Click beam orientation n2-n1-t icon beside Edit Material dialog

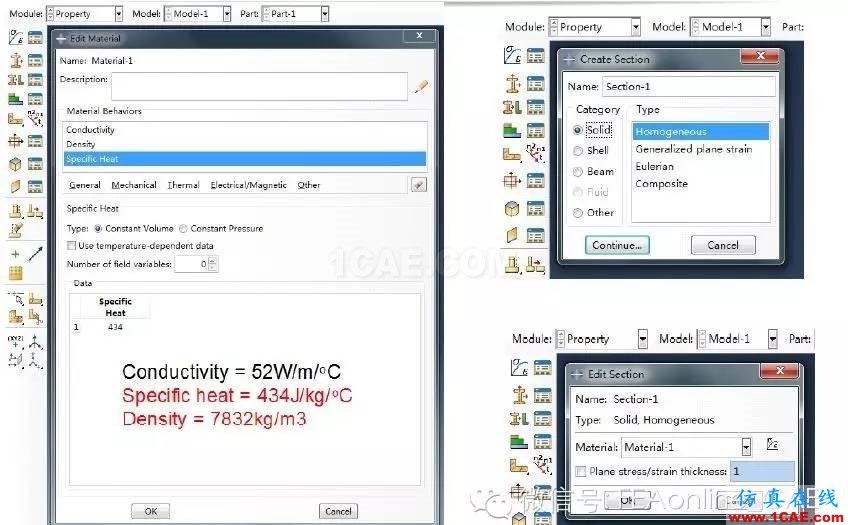(x=35, y=118)
